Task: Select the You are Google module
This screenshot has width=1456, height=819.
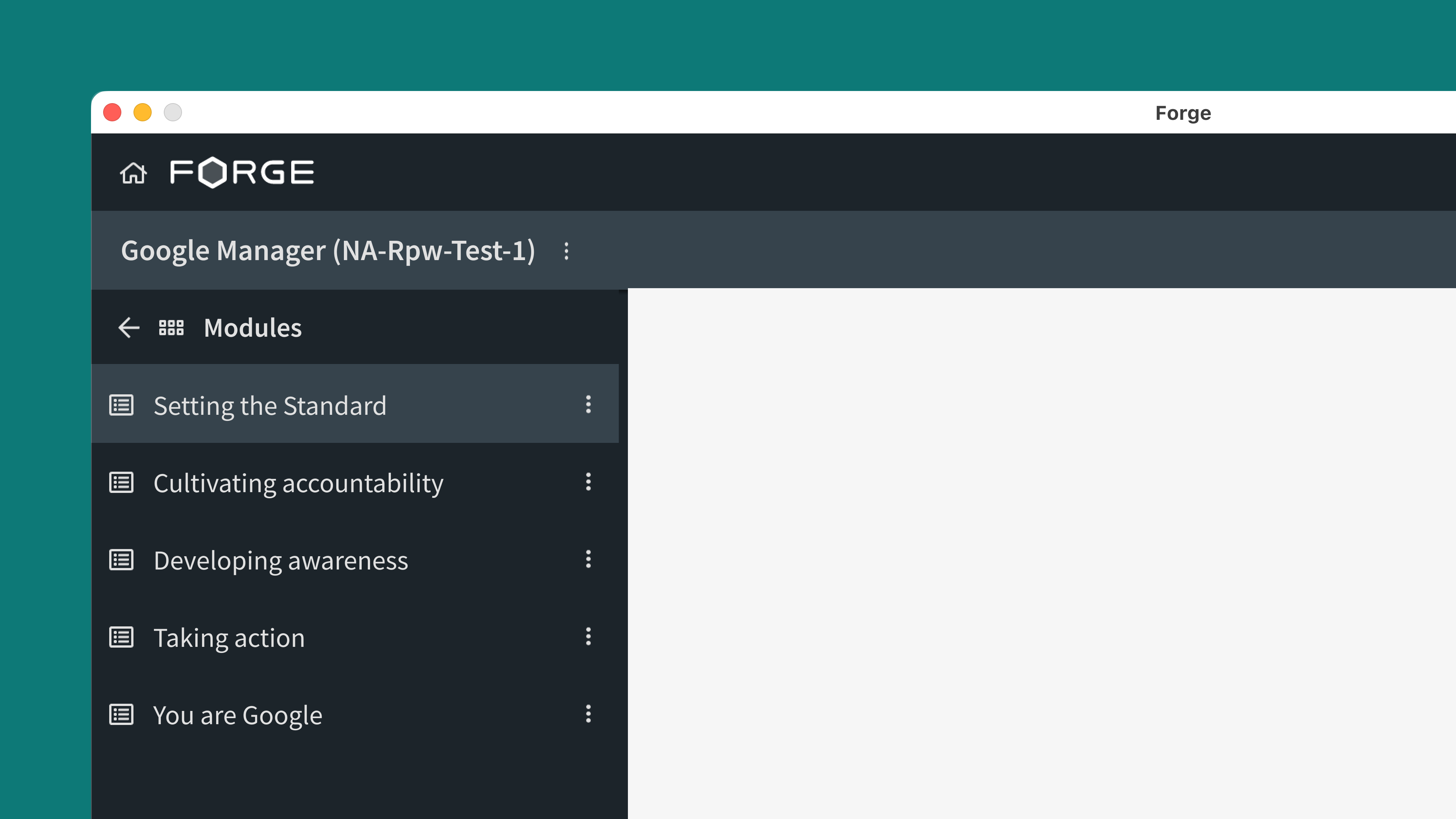Action: [x=237, y=715]
